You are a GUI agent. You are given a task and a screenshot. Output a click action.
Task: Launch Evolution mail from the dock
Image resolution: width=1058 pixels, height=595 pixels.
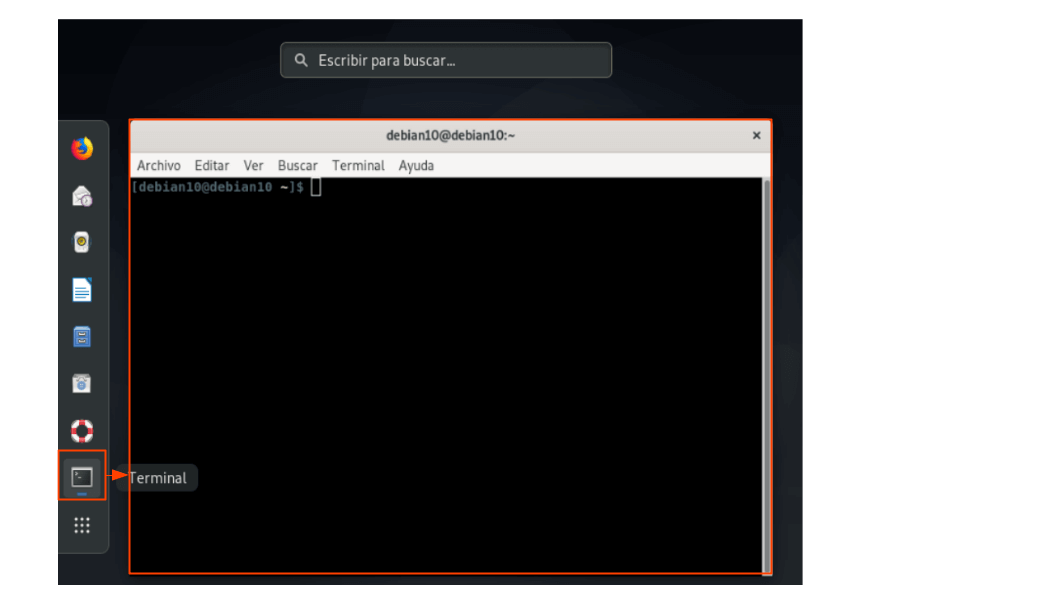point(82,196)
